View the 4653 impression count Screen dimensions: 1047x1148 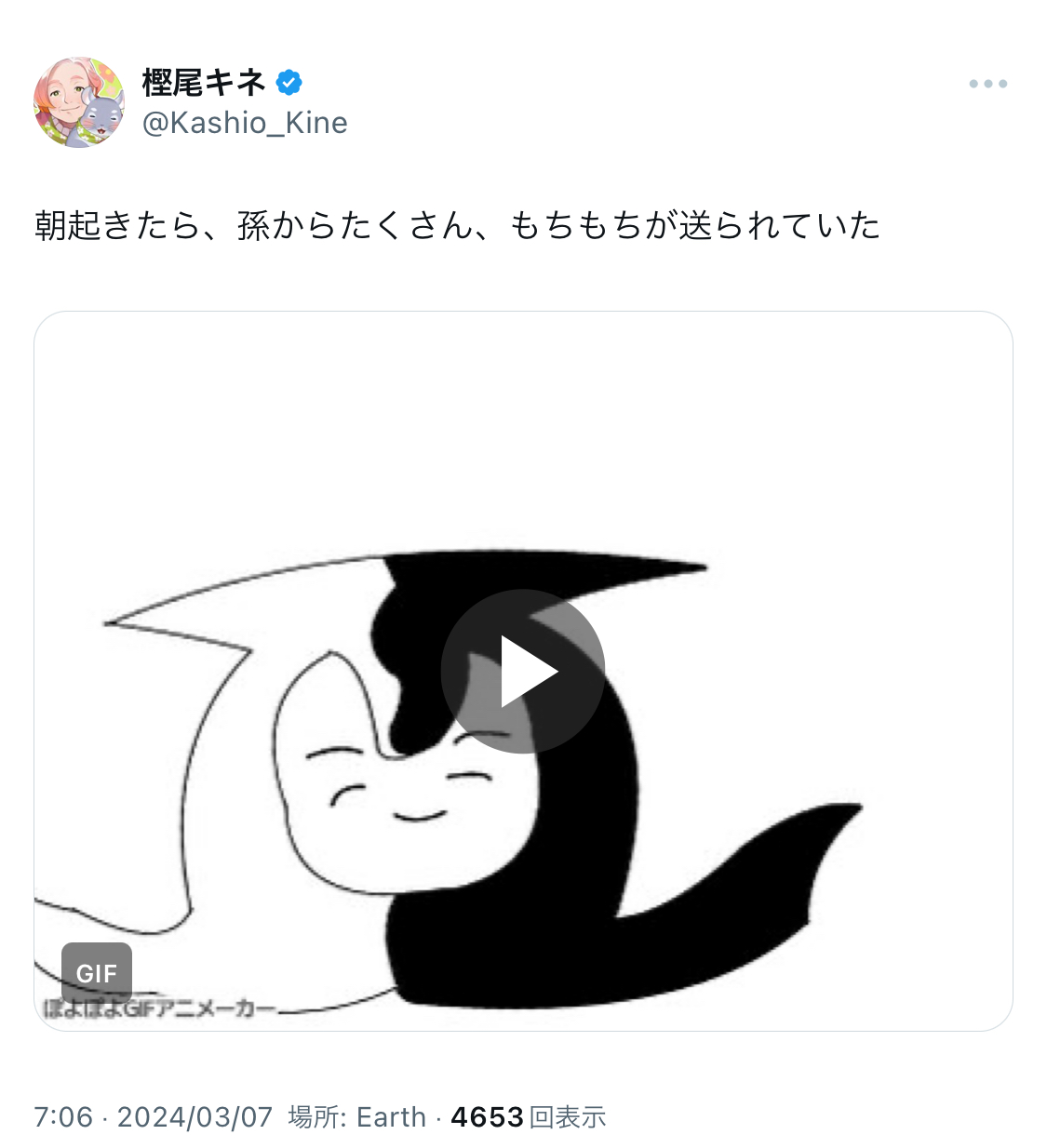click(487, 1116)
